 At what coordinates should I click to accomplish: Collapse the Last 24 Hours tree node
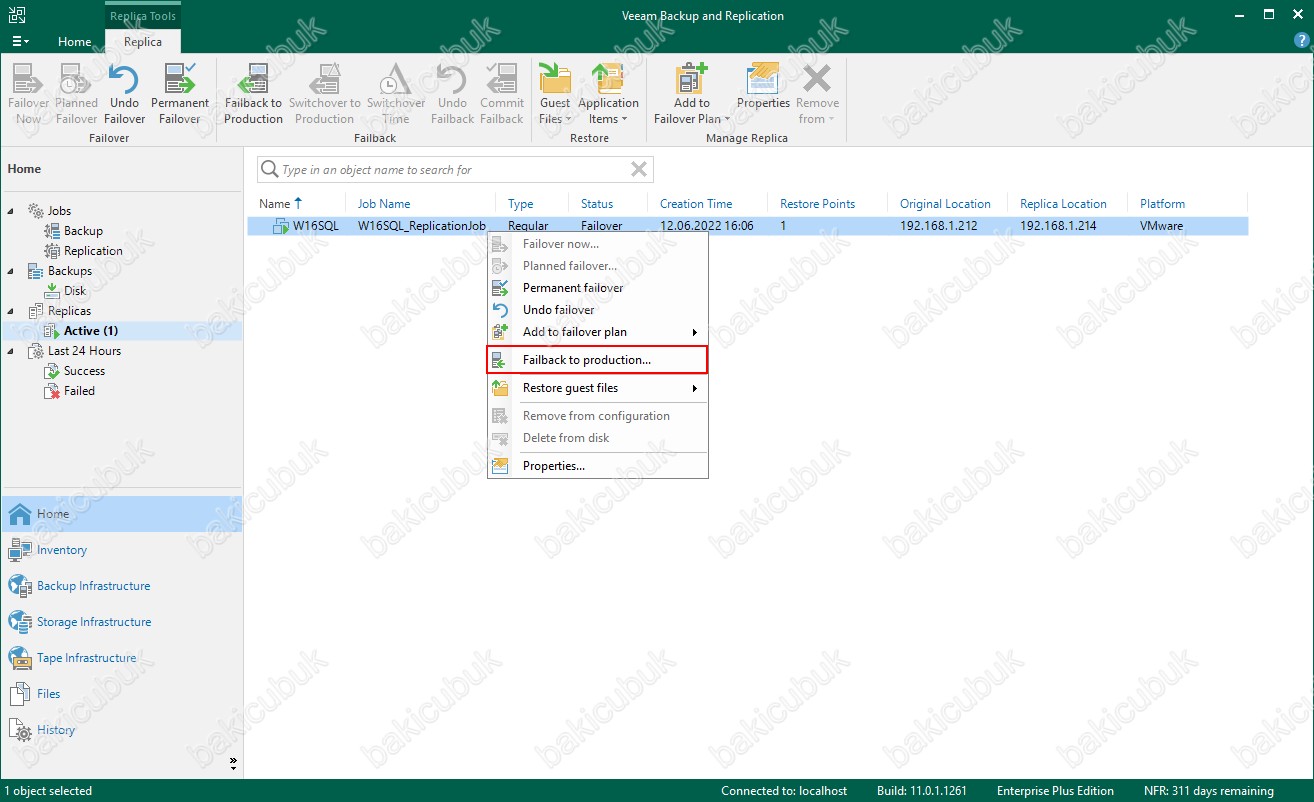(x=12, y=351)
